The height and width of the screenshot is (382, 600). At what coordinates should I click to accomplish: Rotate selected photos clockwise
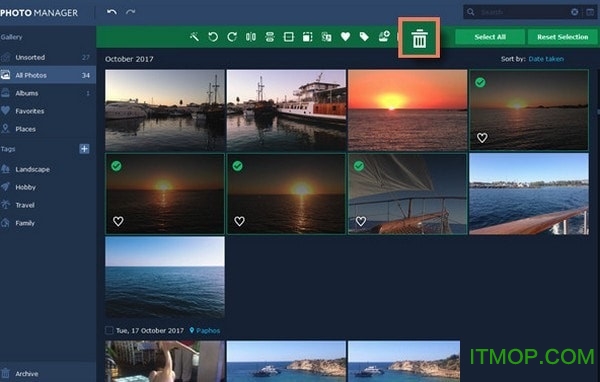232,37
